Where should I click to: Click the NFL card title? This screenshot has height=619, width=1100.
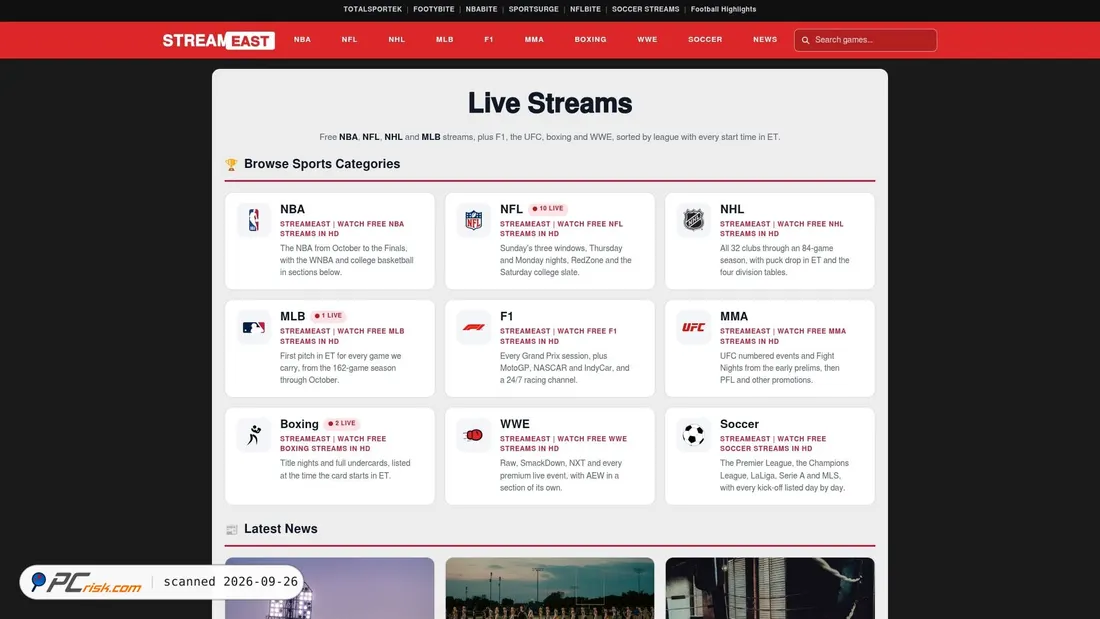click(511, 209)
